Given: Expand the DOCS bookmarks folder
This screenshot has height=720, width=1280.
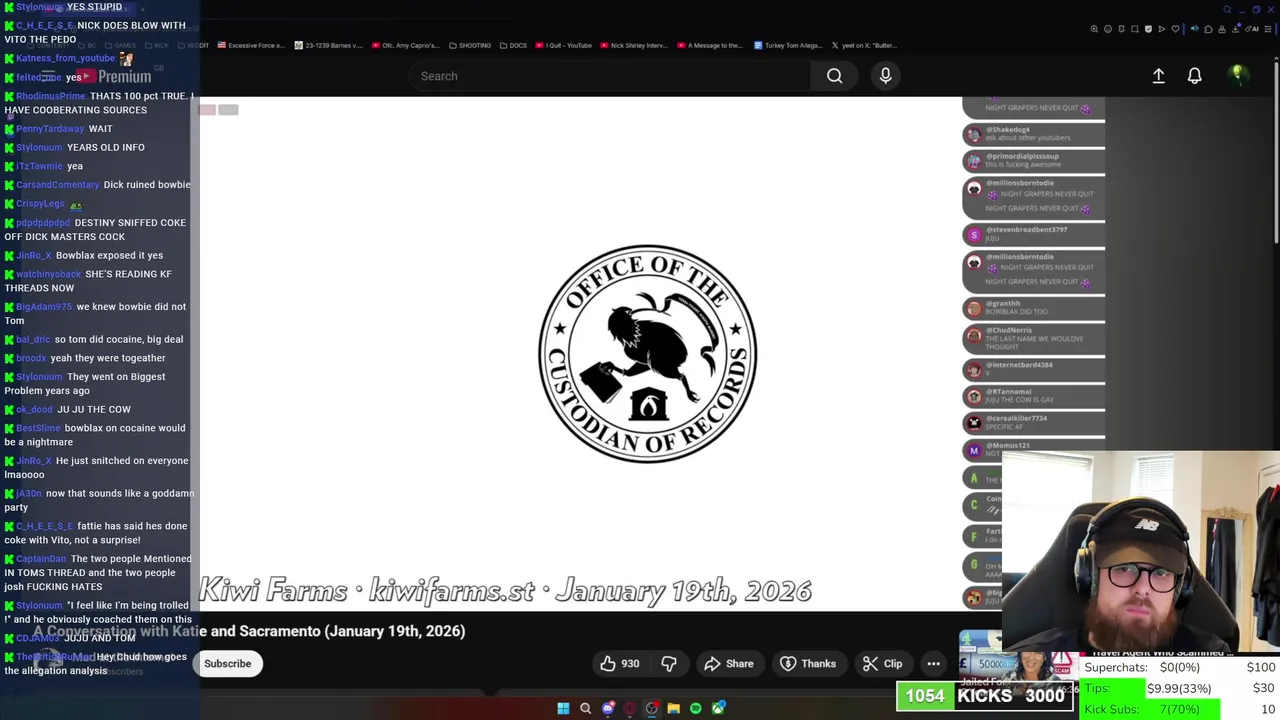Looking at the screenshot, I should coord(513,45).
